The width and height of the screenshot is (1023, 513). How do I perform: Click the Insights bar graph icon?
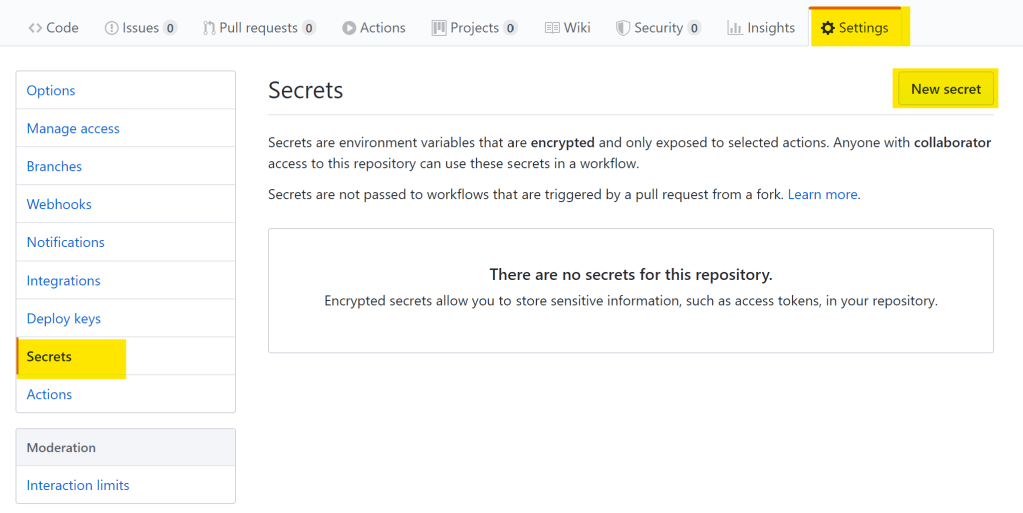[735, 28]
